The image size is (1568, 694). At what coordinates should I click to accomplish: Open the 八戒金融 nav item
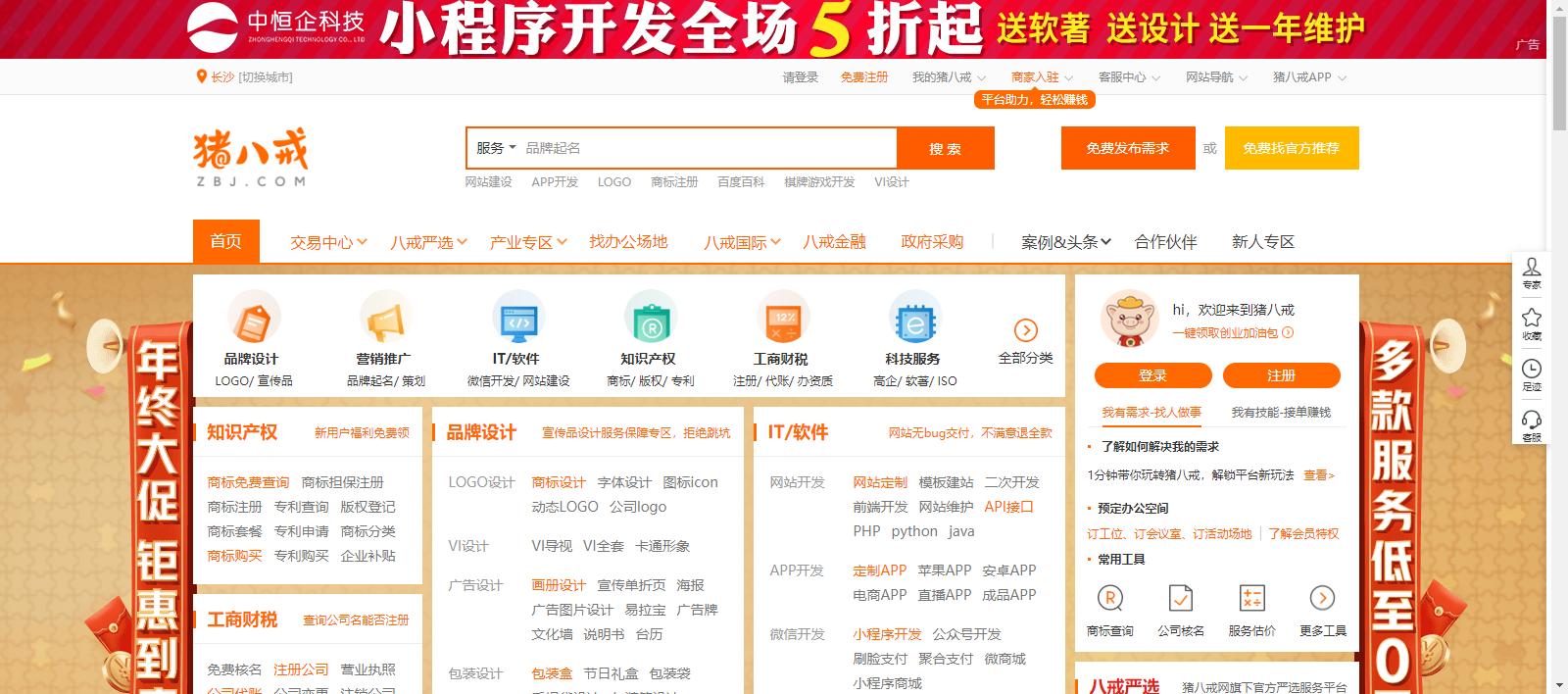[834, 242]
